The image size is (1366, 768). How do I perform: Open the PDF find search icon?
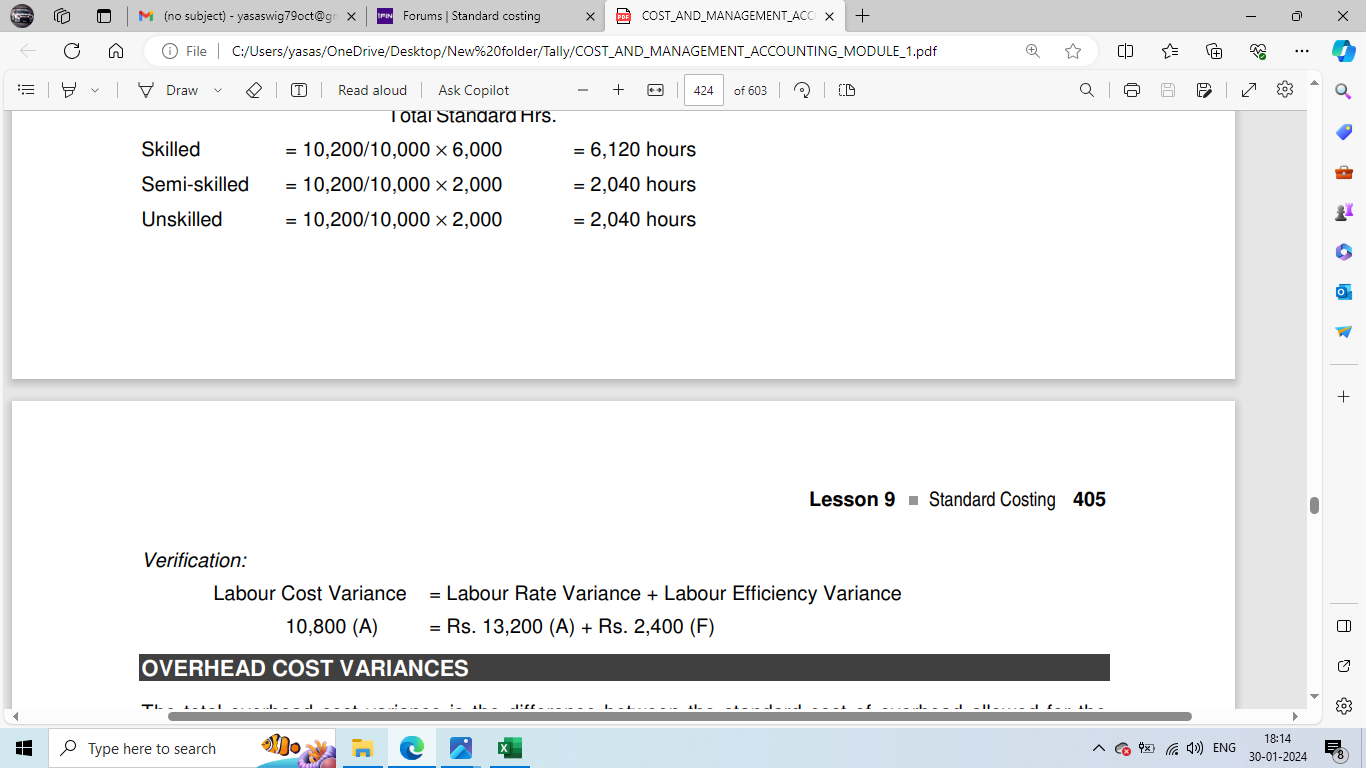tap(1087, 90)
